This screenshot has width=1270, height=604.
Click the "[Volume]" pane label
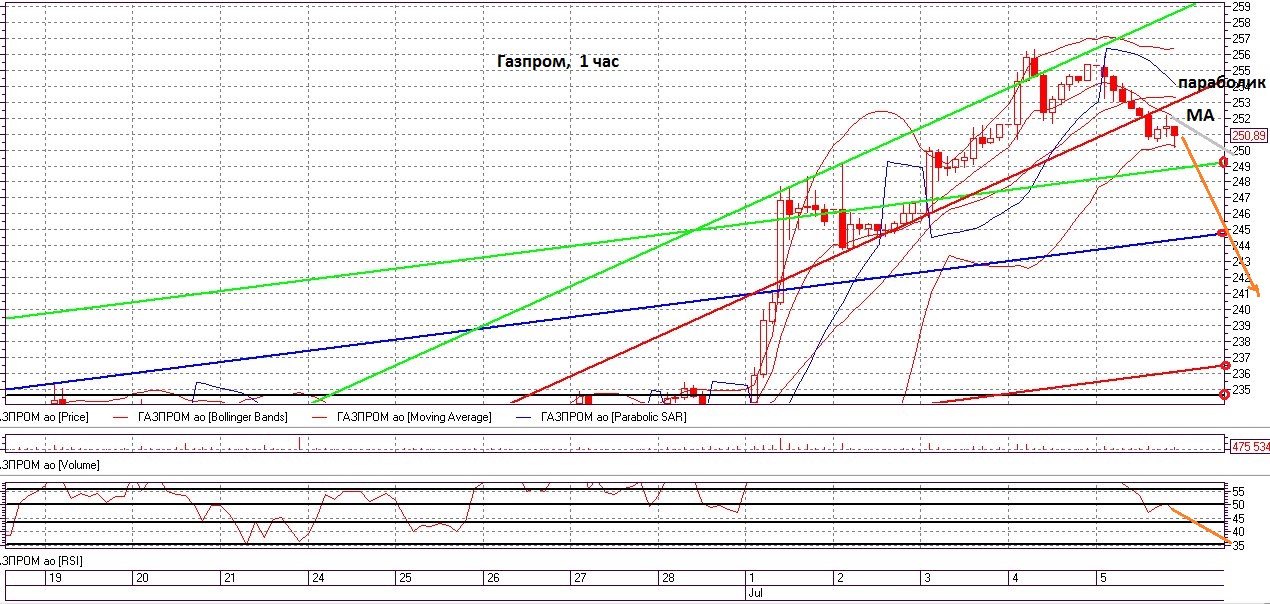tap(50, 466)
